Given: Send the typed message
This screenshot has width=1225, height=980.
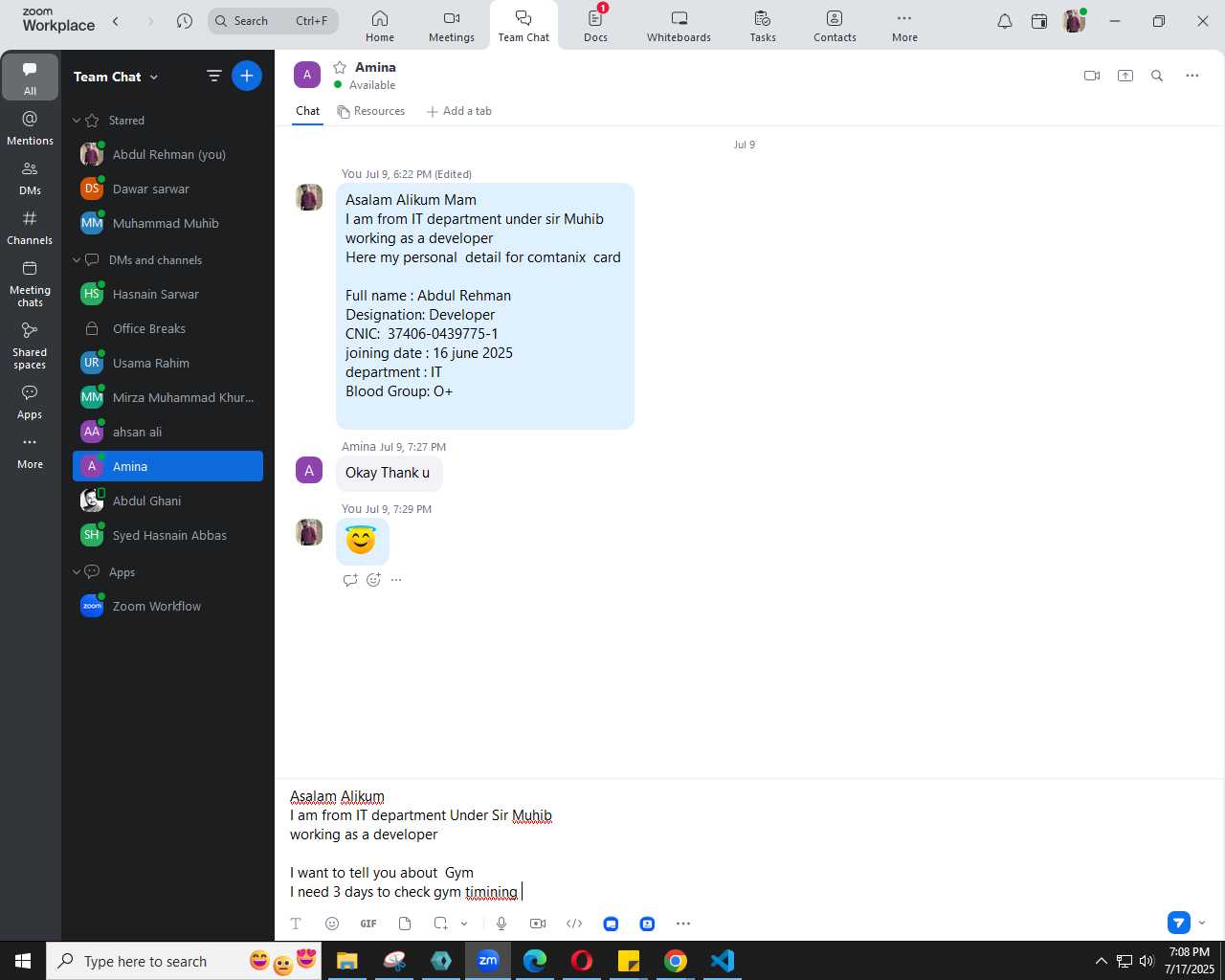Looking at the screenshot, I should coord(1178,923).
